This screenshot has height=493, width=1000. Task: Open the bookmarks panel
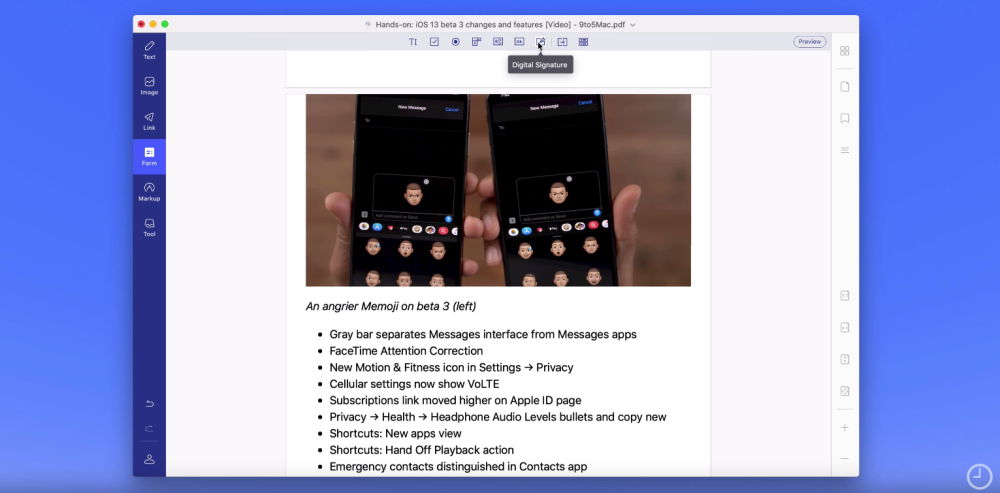click(x=845, y=118)
